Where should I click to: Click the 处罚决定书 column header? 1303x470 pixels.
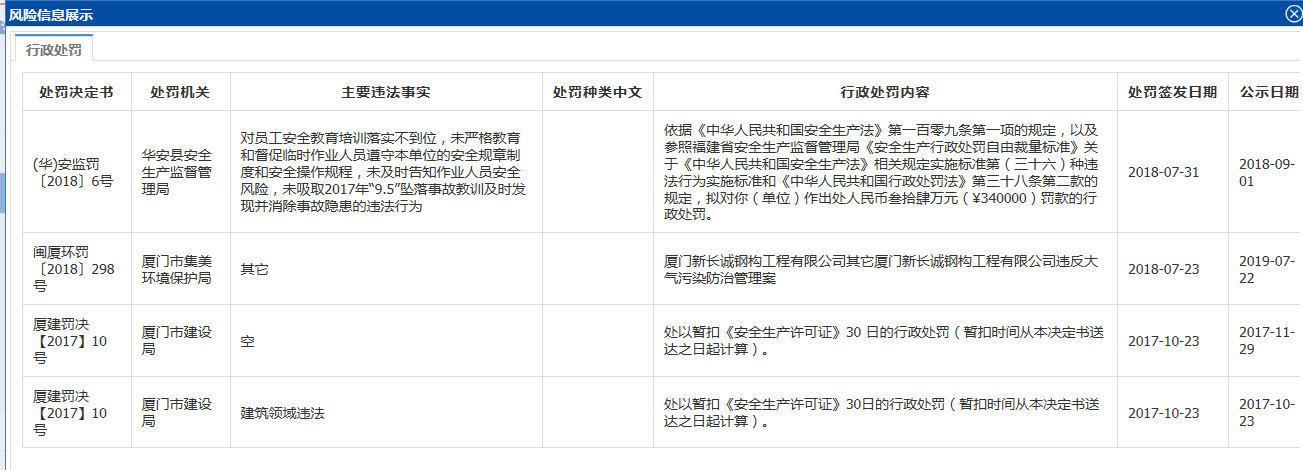point(77,92)
